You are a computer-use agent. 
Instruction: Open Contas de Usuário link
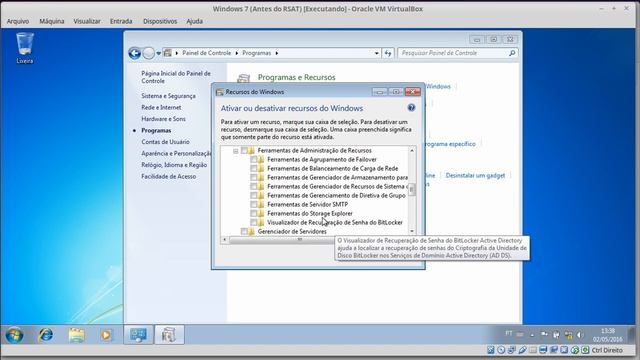165,142
